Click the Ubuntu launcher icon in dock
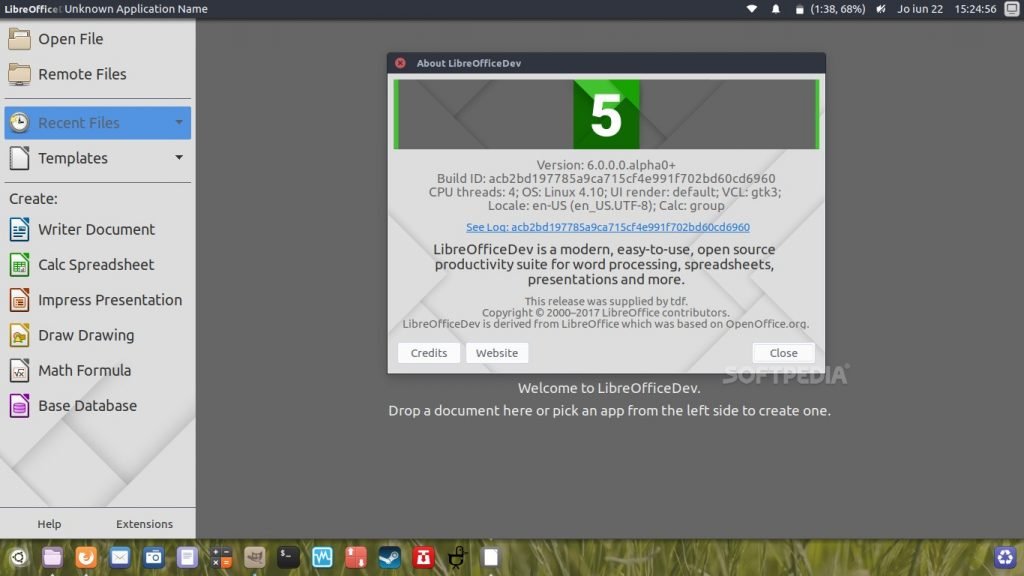The image size is (1024, 576). pyautogui.click(x=18, y=557)
